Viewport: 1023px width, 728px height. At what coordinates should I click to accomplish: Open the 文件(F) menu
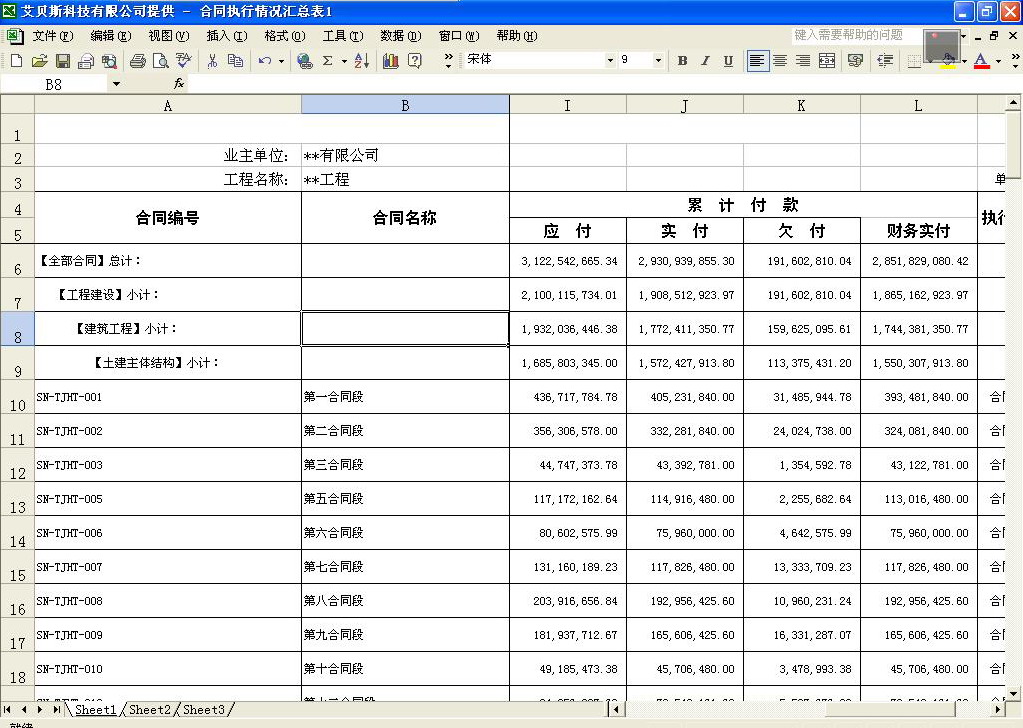tap(53, 36)
